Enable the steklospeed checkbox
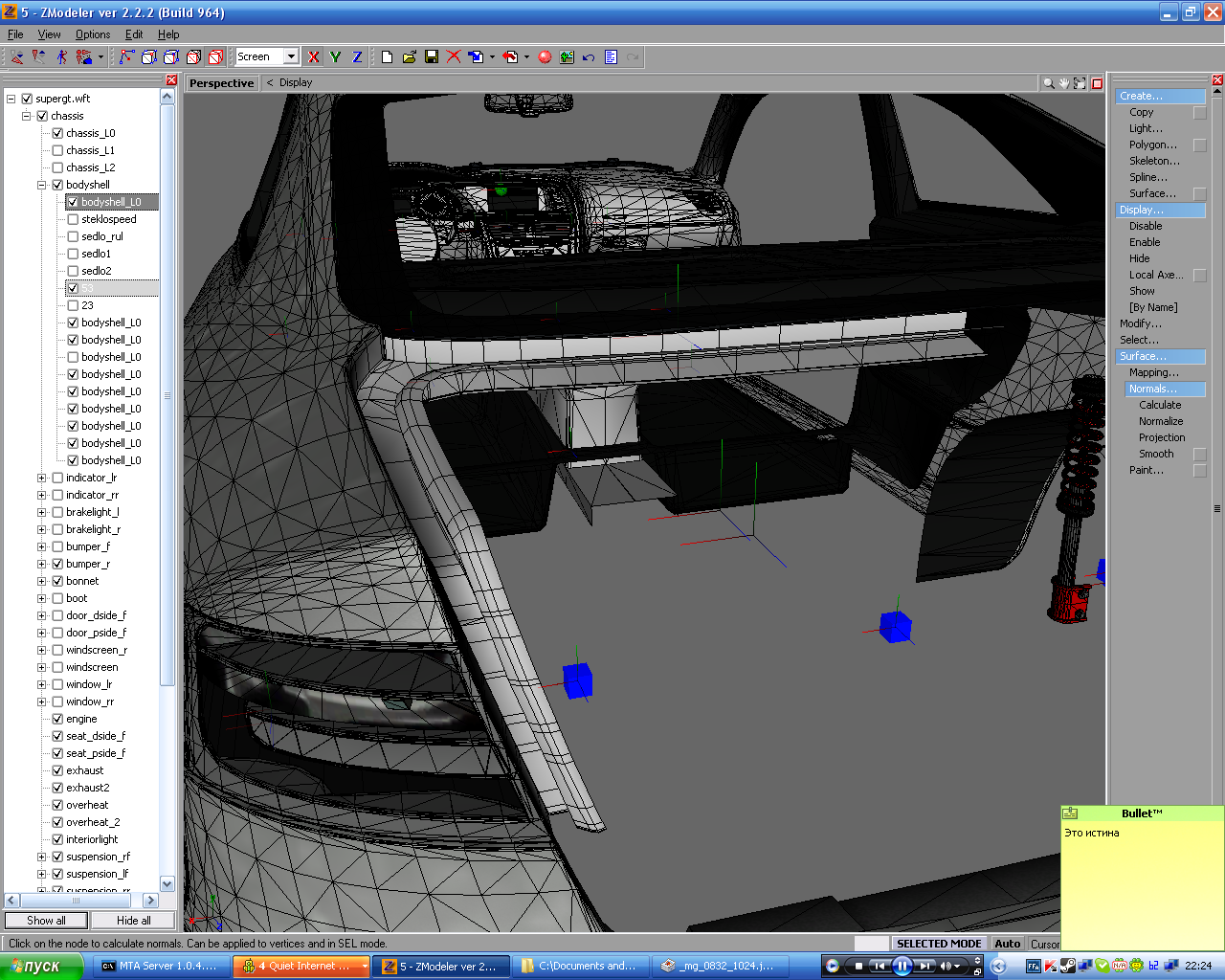Image resolution: width=1225 pixels, height=980 pixels. (73, 219)
